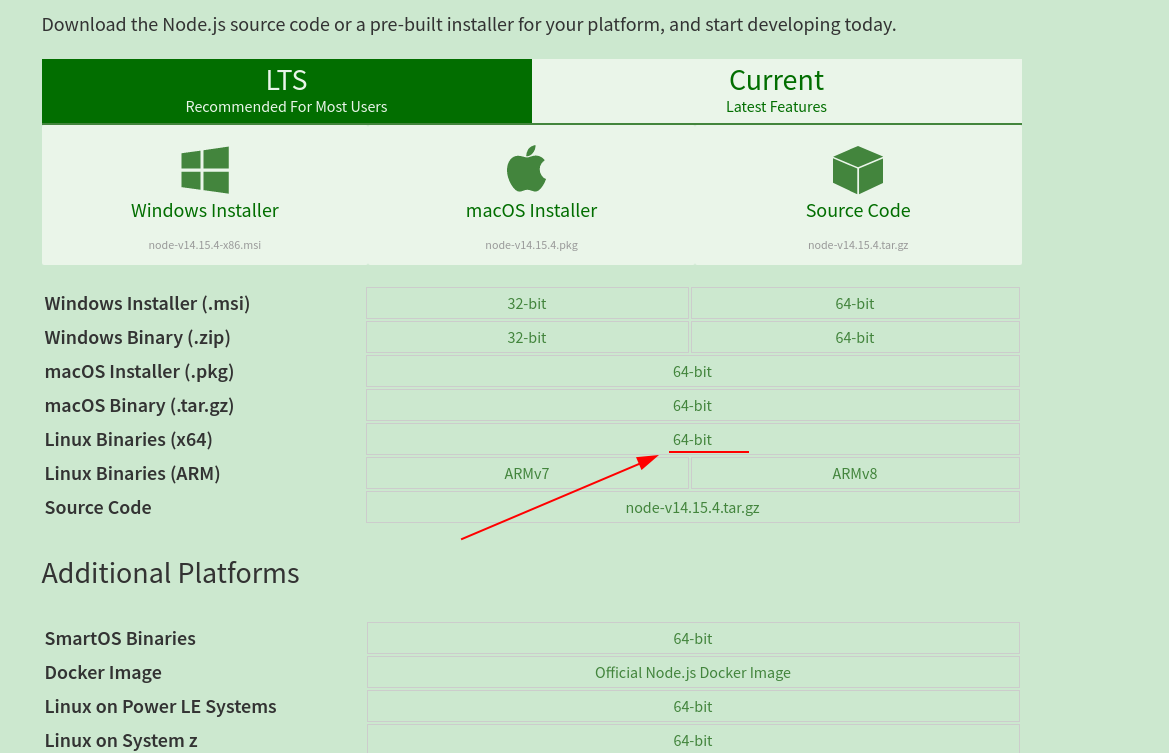The image size is (1169, 753).
Task: Download ARMv7 Linux Binaries
Action: [527, 473]
